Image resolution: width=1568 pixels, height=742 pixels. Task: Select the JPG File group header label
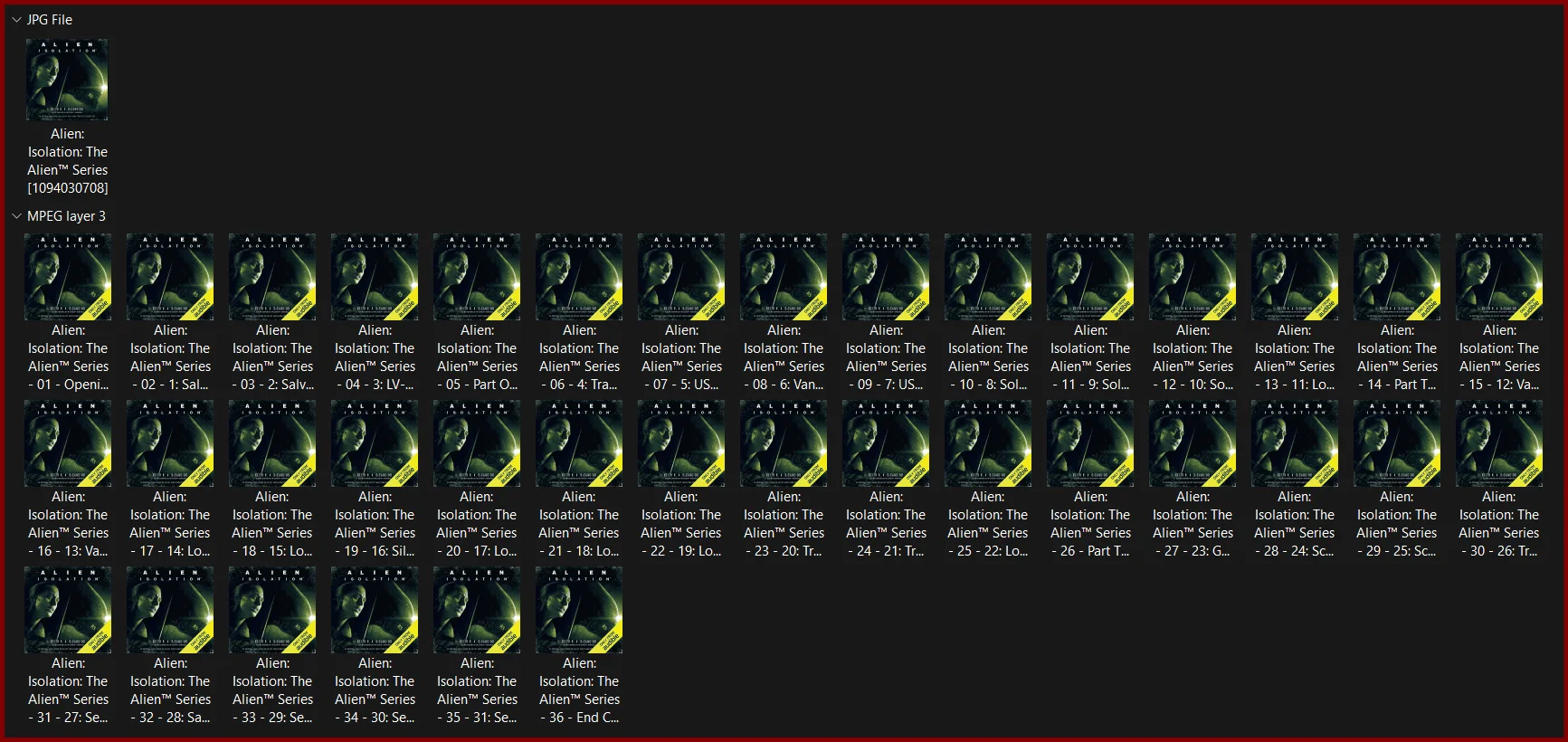[x=50, y=20]
